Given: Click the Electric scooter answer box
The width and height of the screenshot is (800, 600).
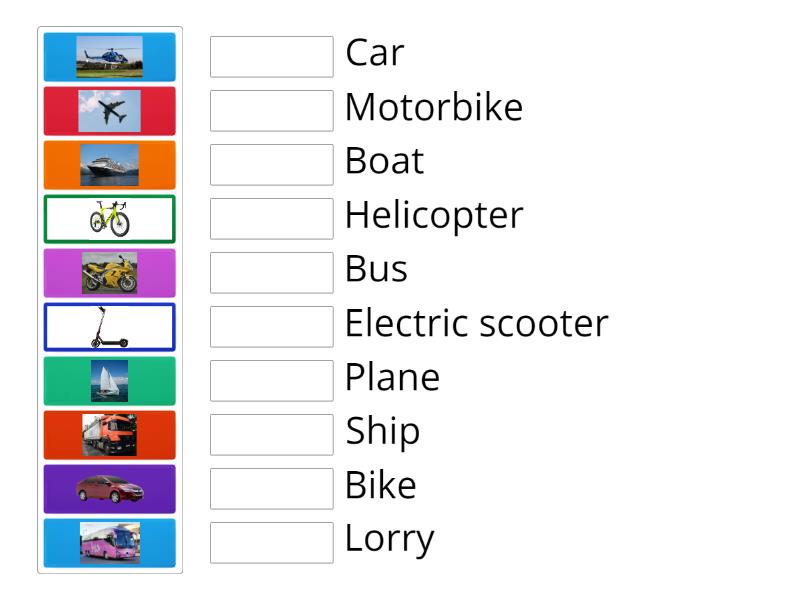Looking at the screenshot, I should (271, 326).
